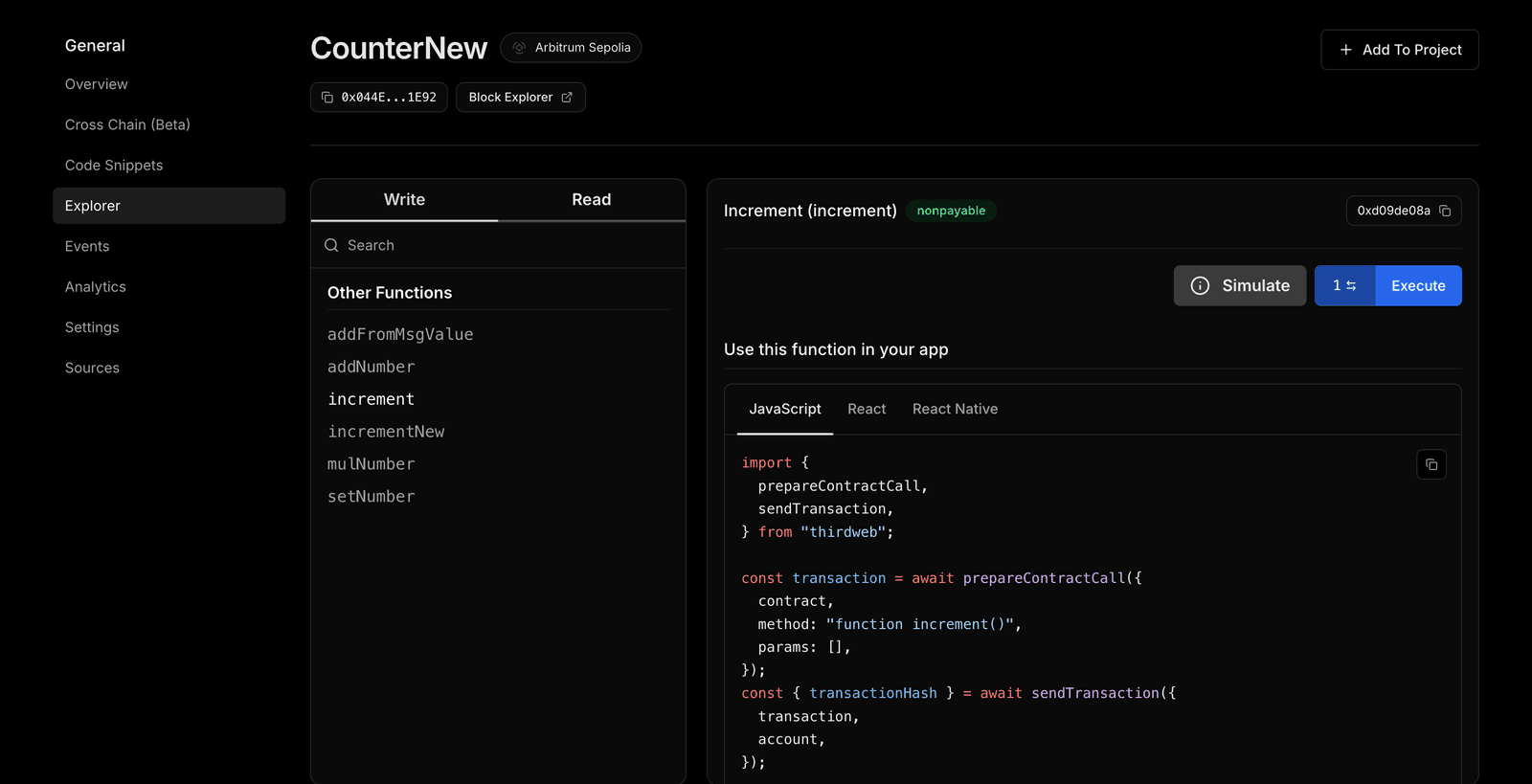
Task: Select the setNumber function
Action: pyautogui.click(x=371, y=497)
